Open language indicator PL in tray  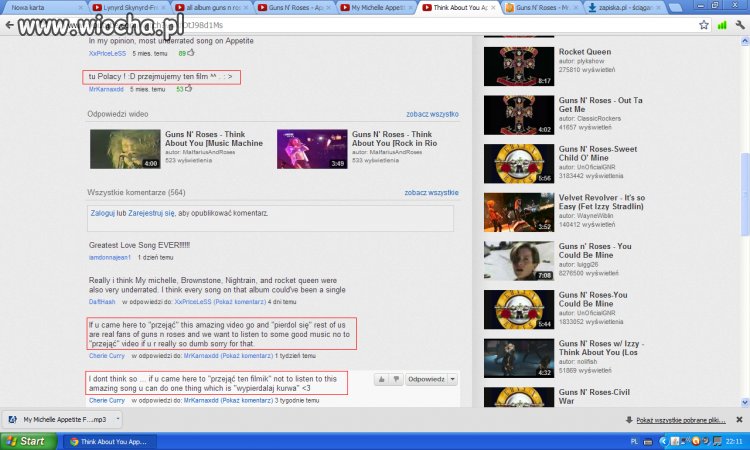[x=634, y=441]
